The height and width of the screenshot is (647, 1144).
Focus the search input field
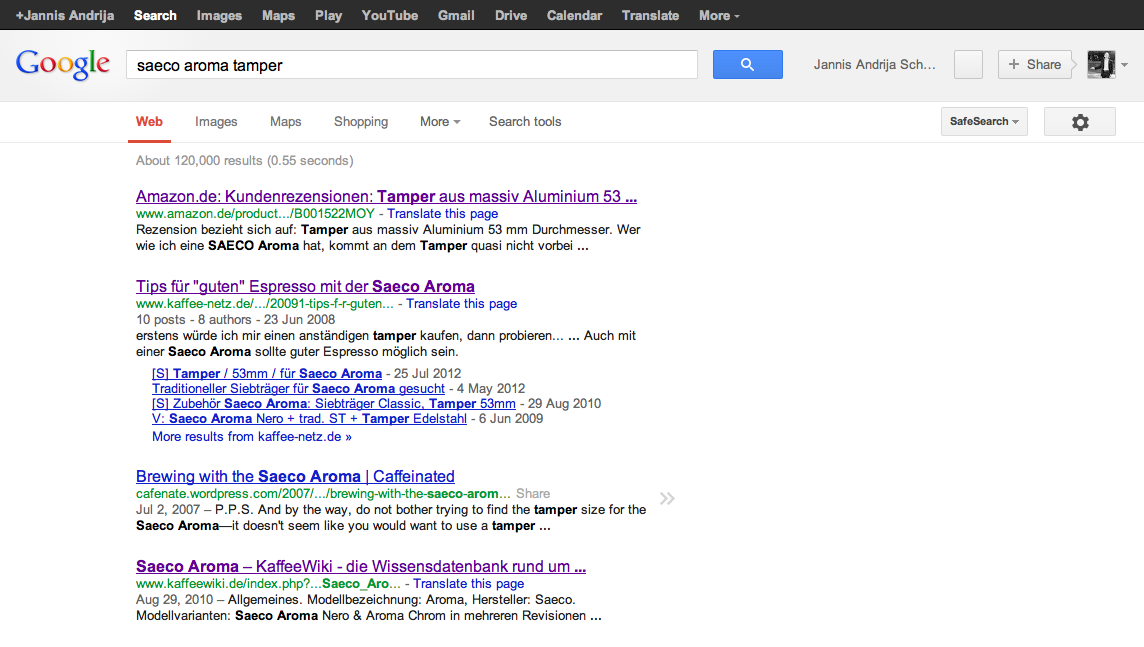click(411, 65)
